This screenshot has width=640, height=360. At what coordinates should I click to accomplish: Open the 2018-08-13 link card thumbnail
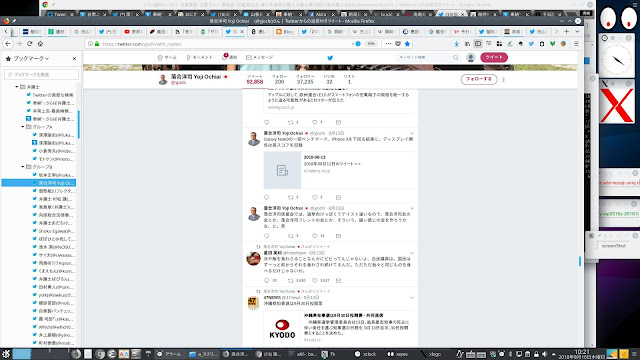[282, 170]
